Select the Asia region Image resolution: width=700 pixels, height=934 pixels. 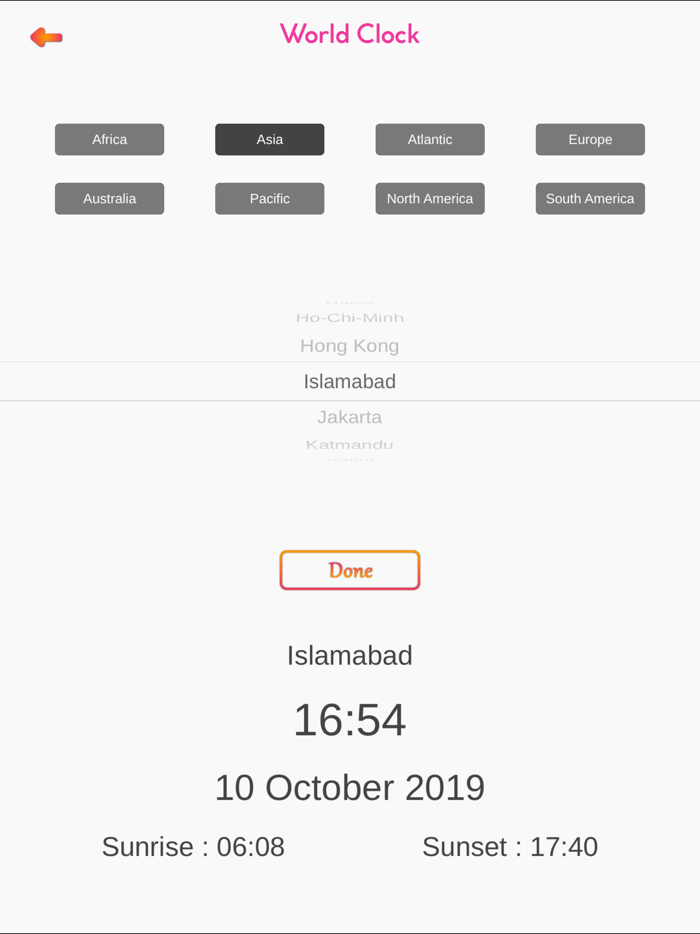[x=269, y=139]
